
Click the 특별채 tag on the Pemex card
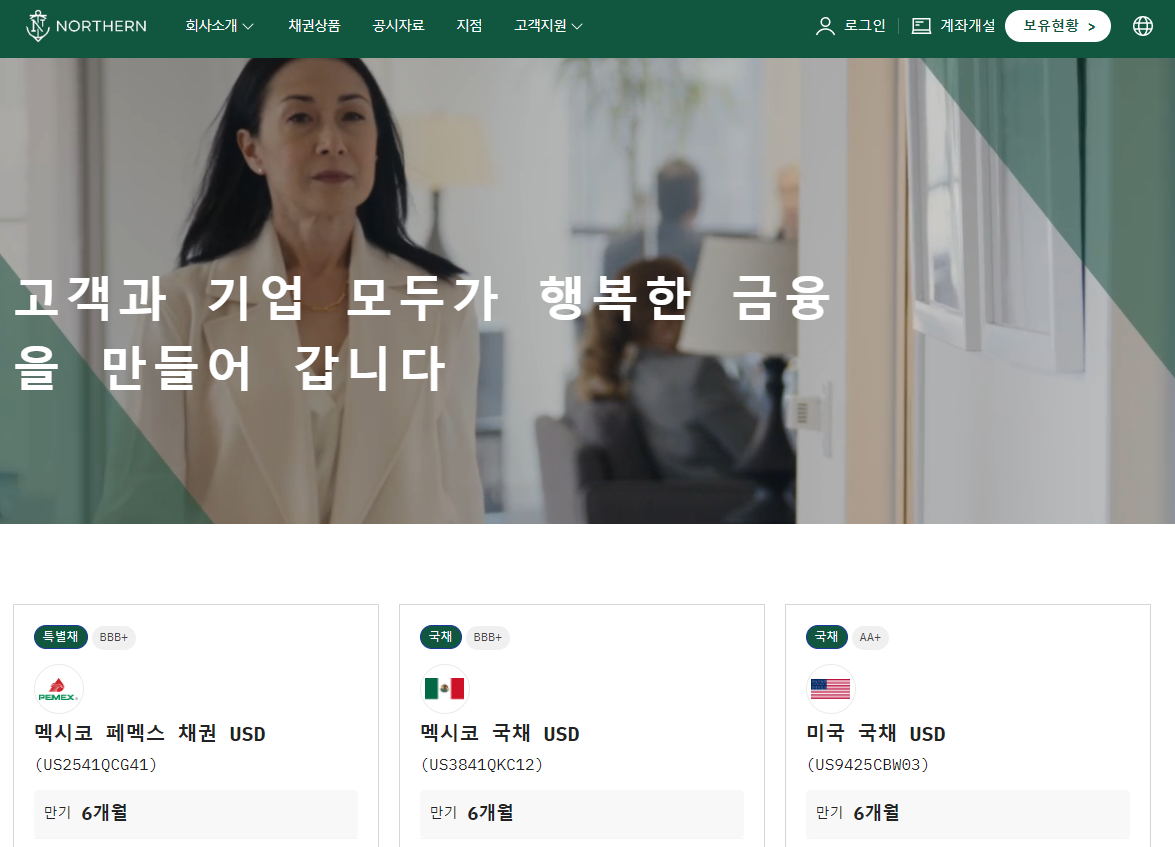(x=61, y=637)
